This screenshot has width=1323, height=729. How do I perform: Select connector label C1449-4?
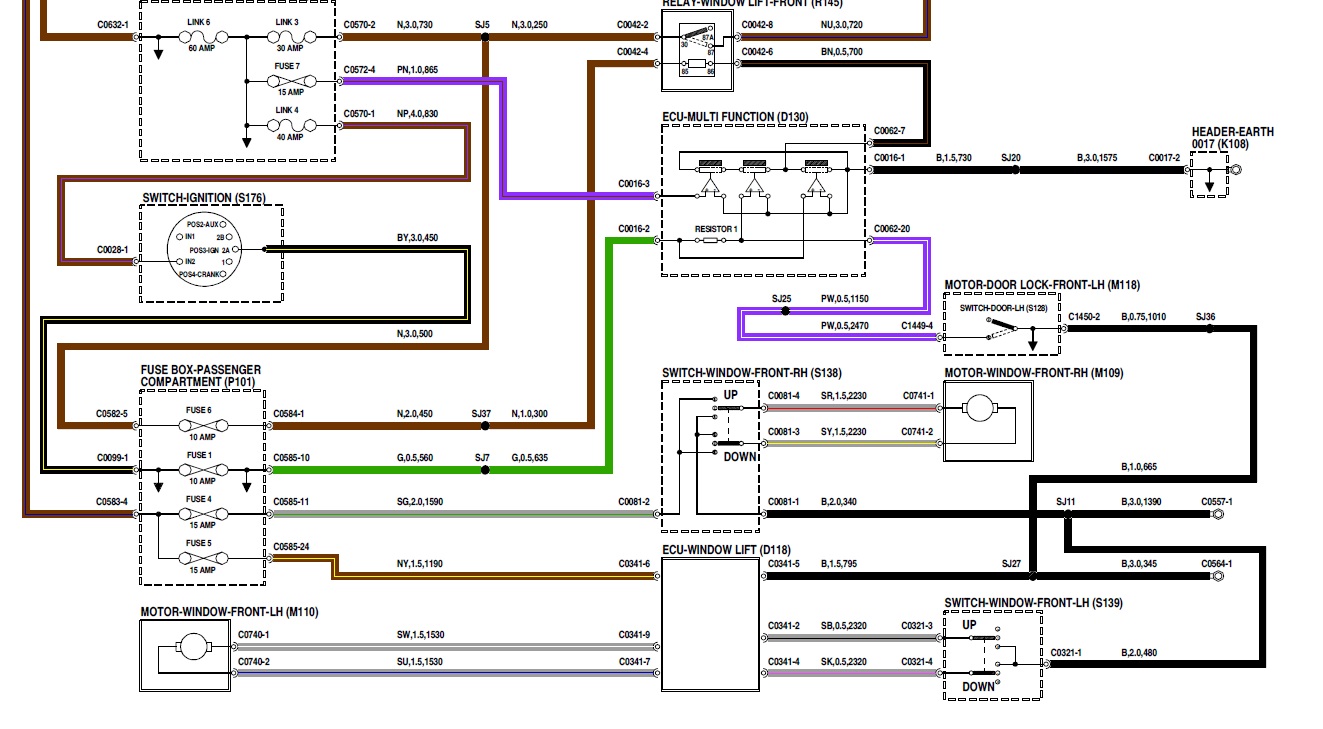click(x=917, y=325)
